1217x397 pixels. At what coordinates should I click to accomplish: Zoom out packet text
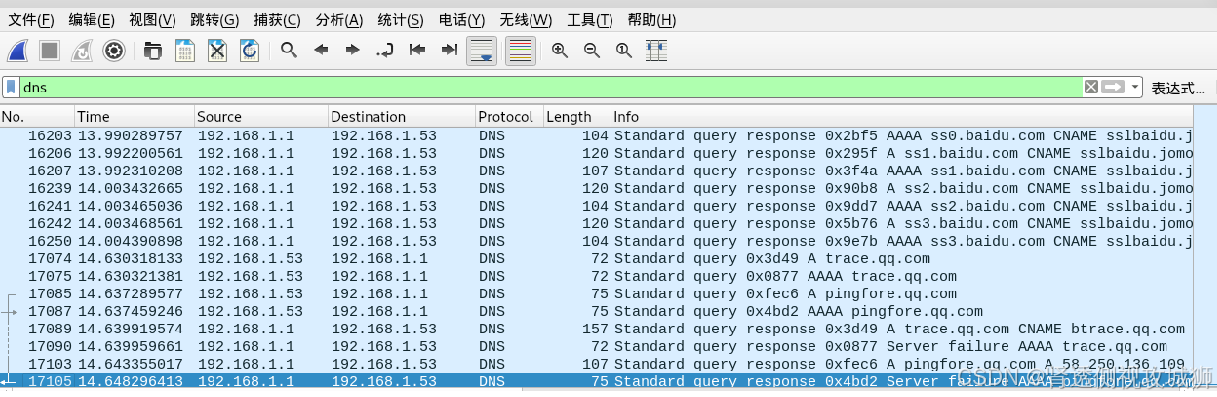pyautogui.click(x=592, y=50)
